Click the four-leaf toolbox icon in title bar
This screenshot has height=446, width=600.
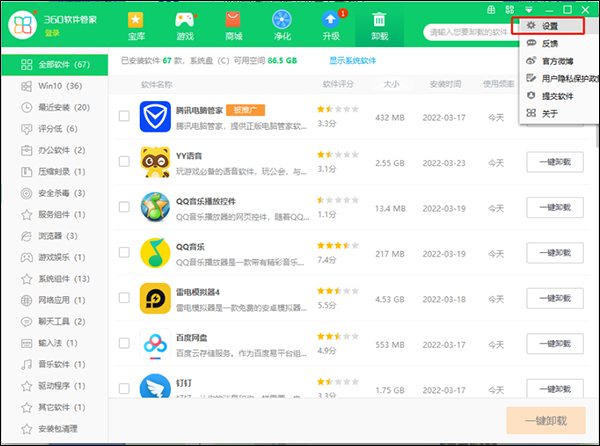pyautogui.click(x=510, y=10)
